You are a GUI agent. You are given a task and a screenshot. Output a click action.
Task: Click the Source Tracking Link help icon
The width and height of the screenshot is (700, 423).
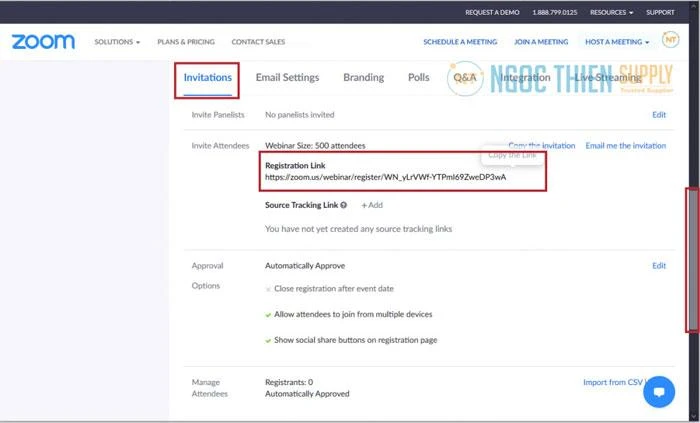point(344,205)
